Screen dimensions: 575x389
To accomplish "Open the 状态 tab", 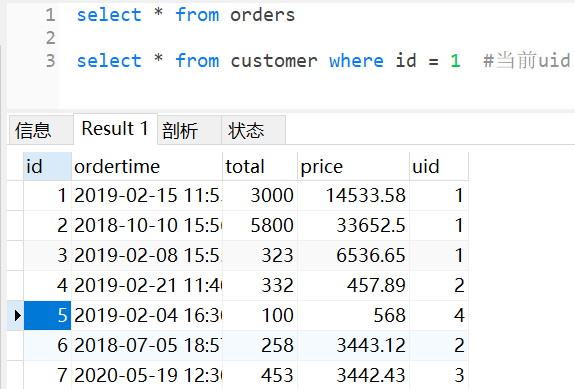I will tap(253, 130).
